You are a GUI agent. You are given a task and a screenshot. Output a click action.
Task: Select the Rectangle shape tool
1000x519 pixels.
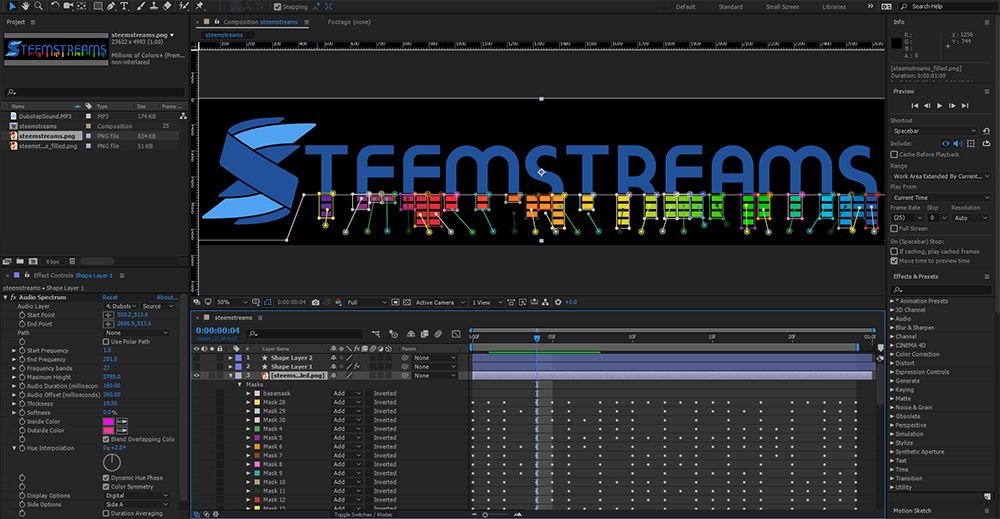click(x=98, y=6)
